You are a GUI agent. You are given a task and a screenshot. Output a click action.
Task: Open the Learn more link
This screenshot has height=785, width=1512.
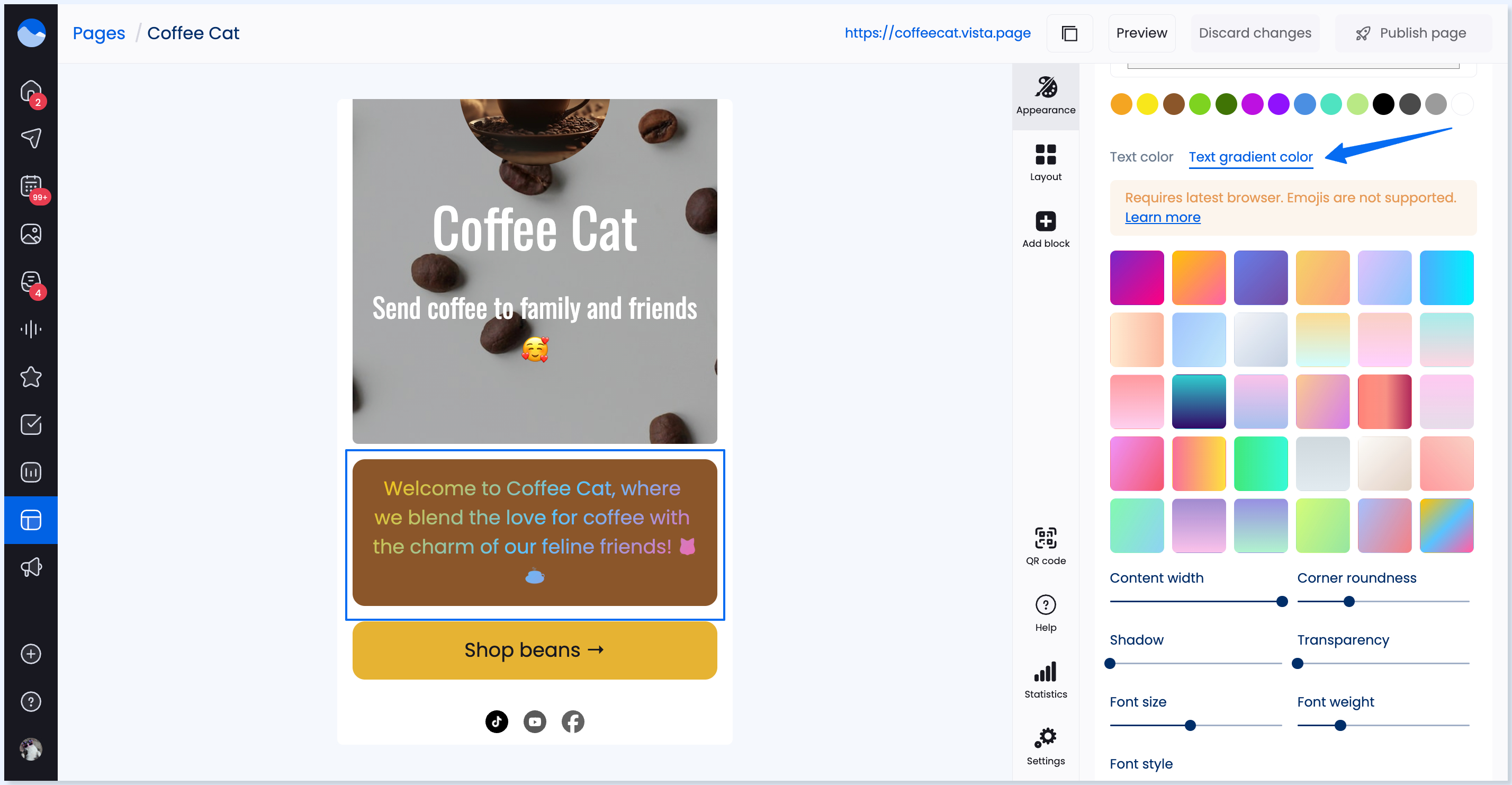(x=1162, y=217)
